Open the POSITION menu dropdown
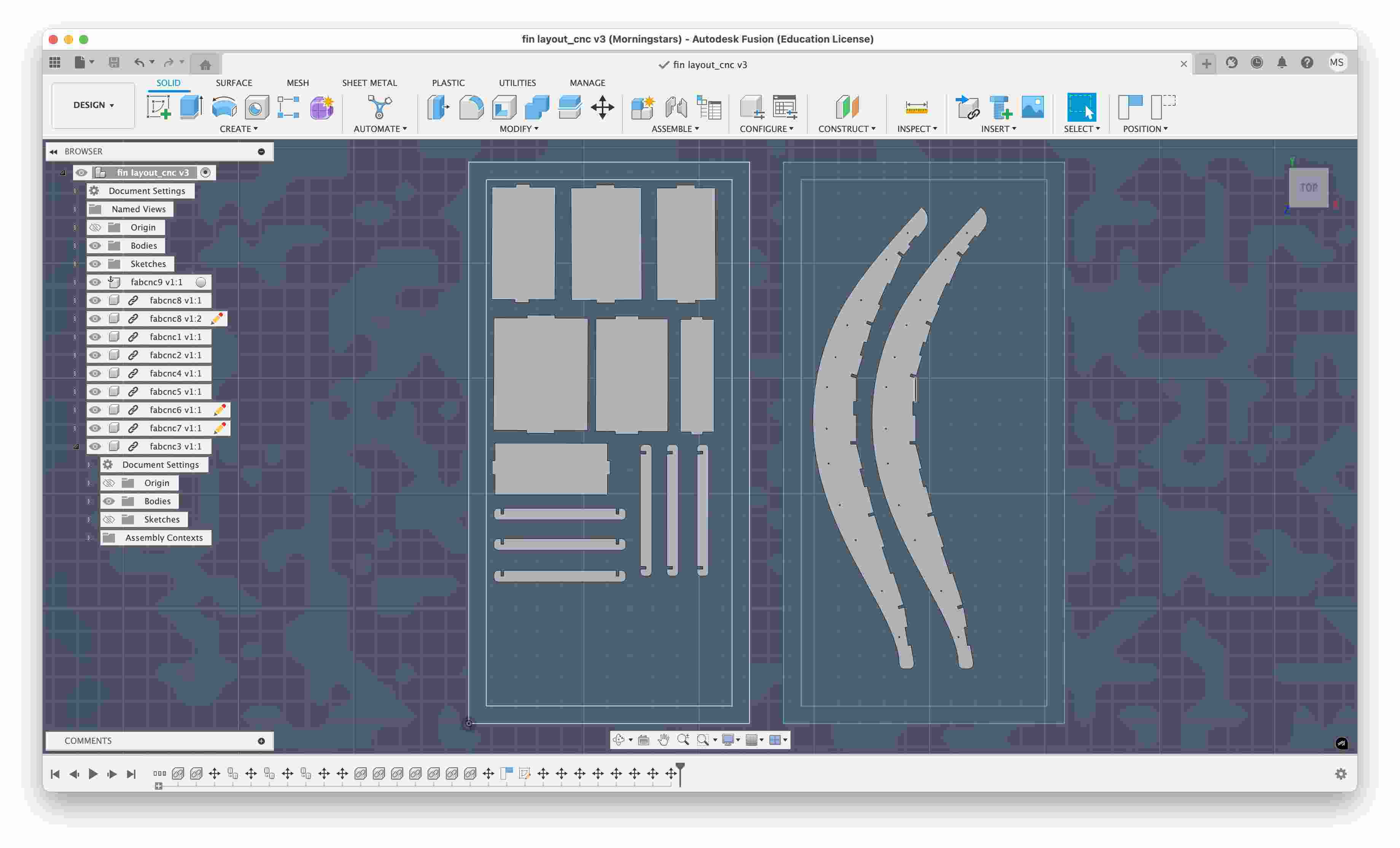 pyautogui.click(x=1145, y=129)
